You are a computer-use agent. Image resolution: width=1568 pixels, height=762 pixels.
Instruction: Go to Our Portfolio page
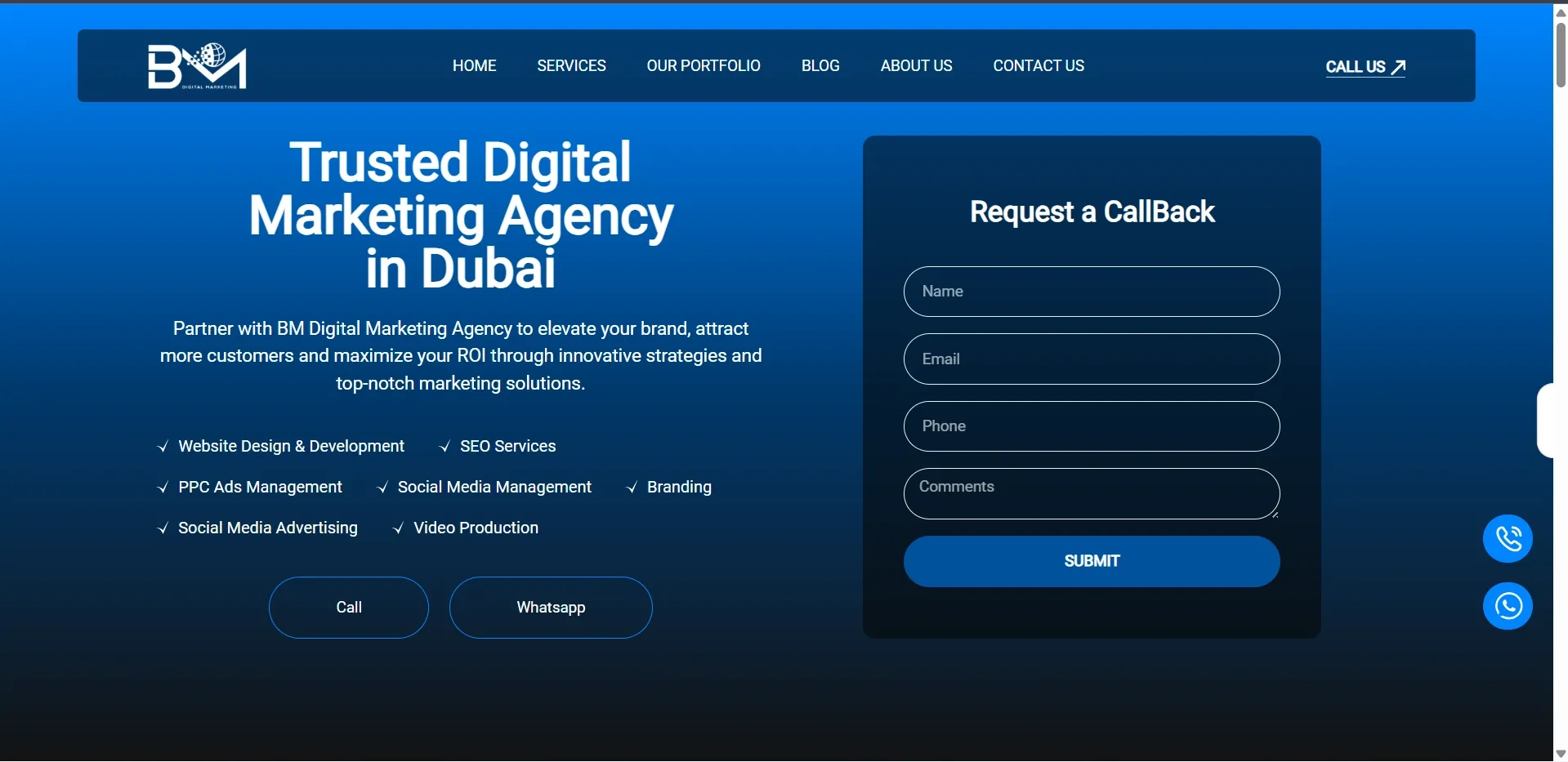point(703,65)
